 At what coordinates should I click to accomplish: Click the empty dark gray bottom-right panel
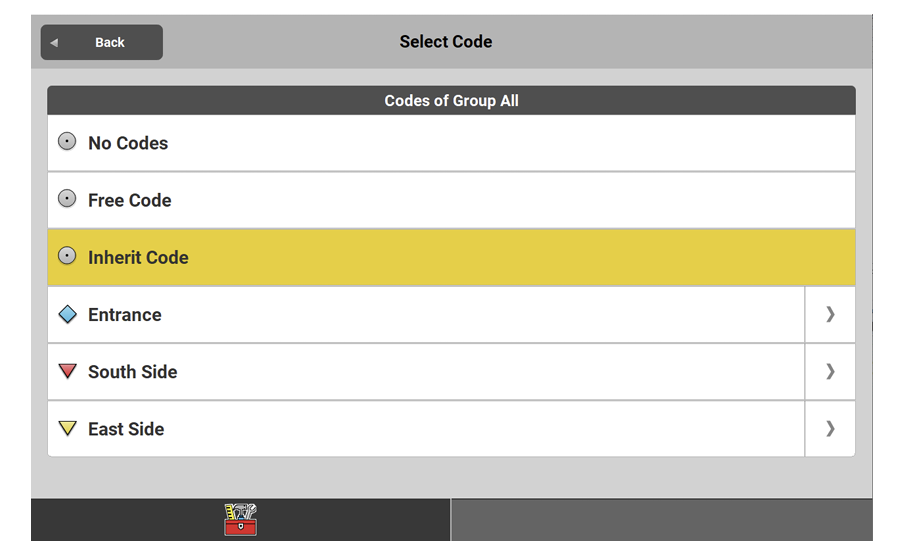coord(661,520)
